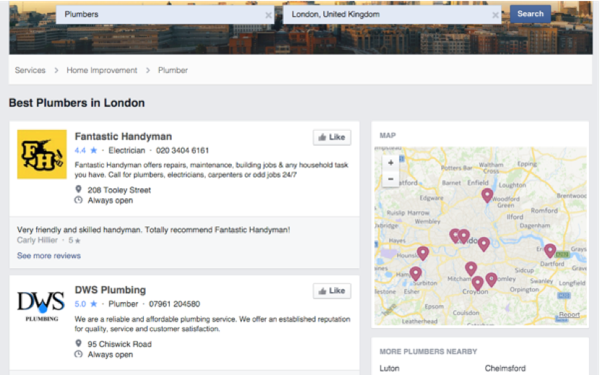Clear the Plumbers search field
Viewport: 600px width, 375px height.
tap(268, 15)
